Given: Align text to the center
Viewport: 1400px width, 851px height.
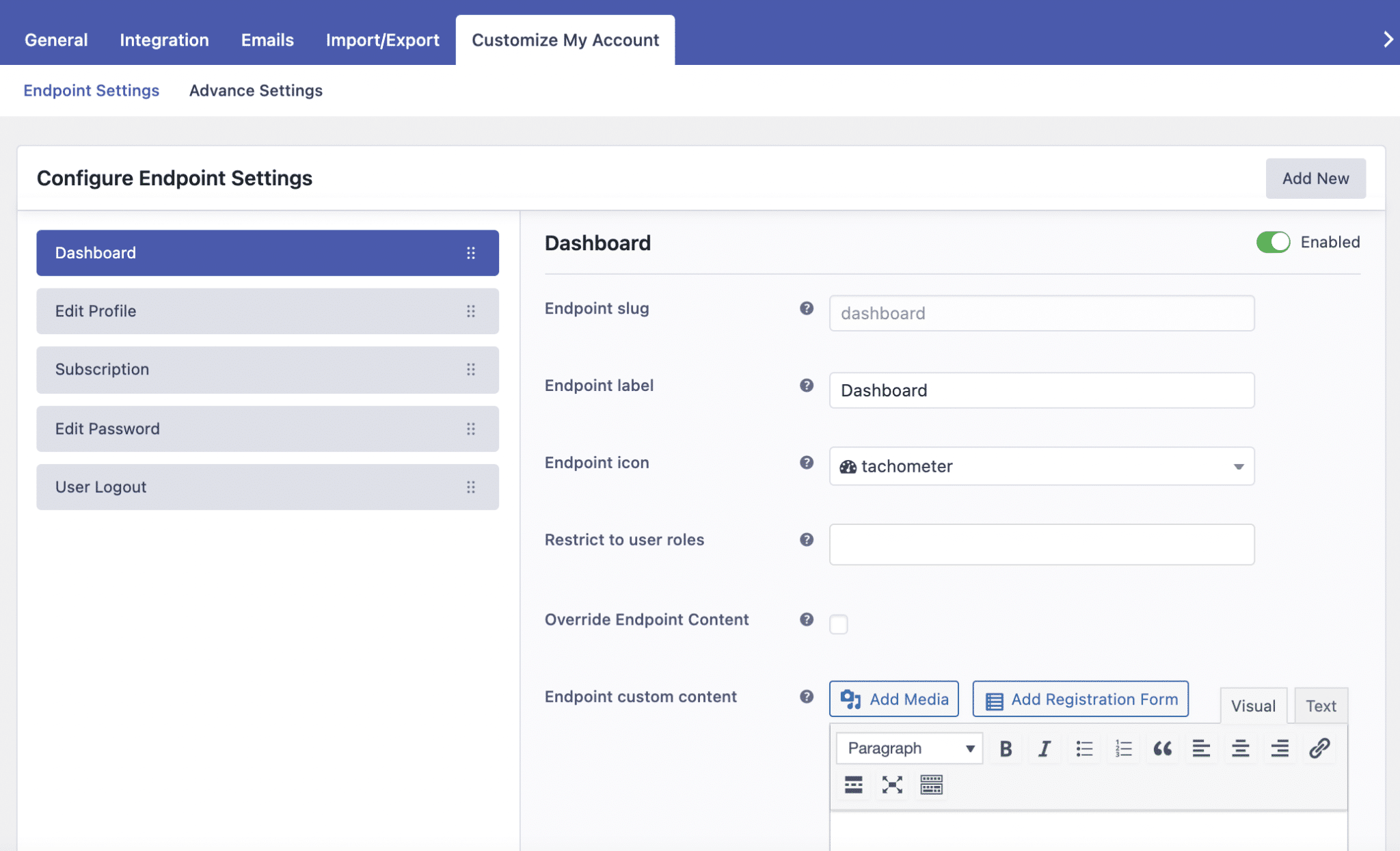Looking at the screenshot, I should (x=1241, y=748).
